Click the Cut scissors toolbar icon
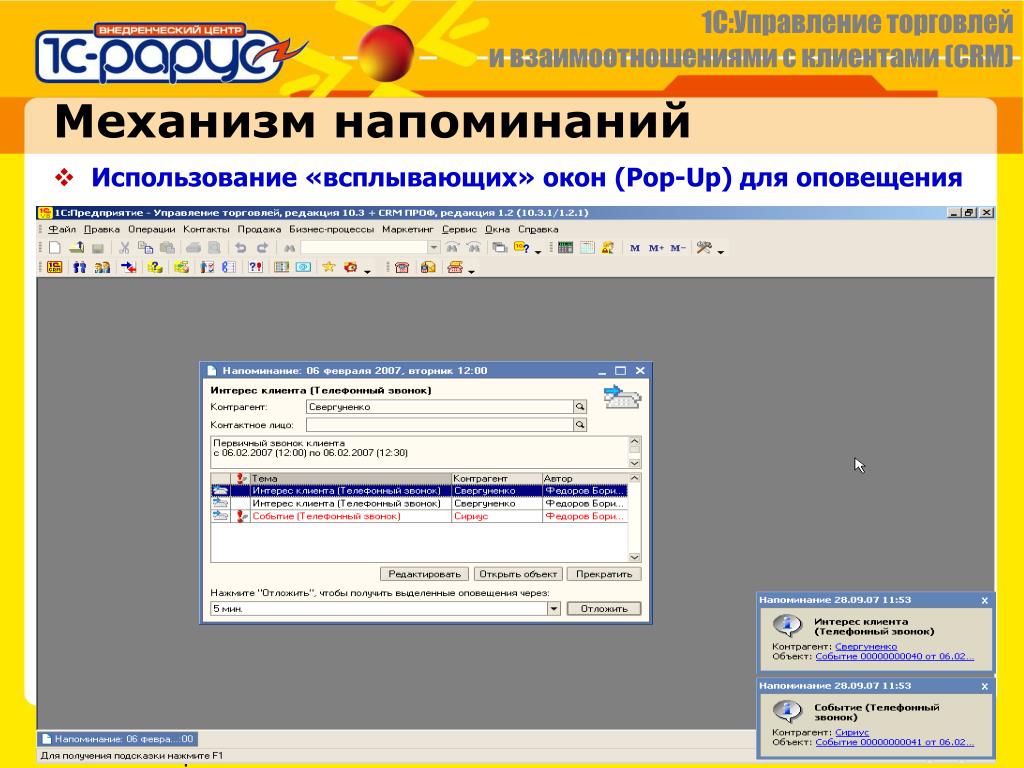The height and width of the screenshot is (768, 1024). coord(124,248)
